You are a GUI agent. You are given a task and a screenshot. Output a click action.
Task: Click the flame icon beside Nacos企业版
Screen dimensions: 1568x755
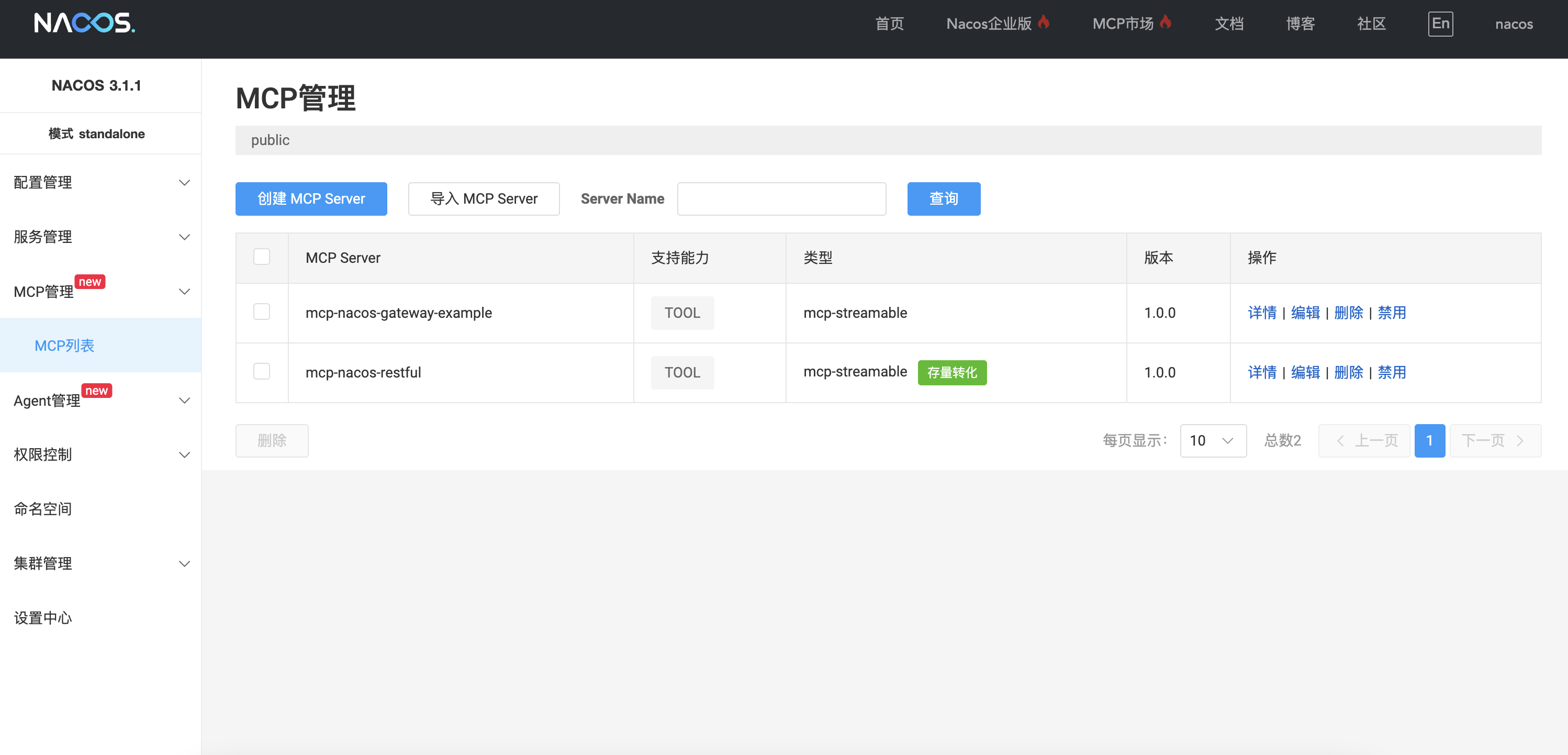[1043, 23]
